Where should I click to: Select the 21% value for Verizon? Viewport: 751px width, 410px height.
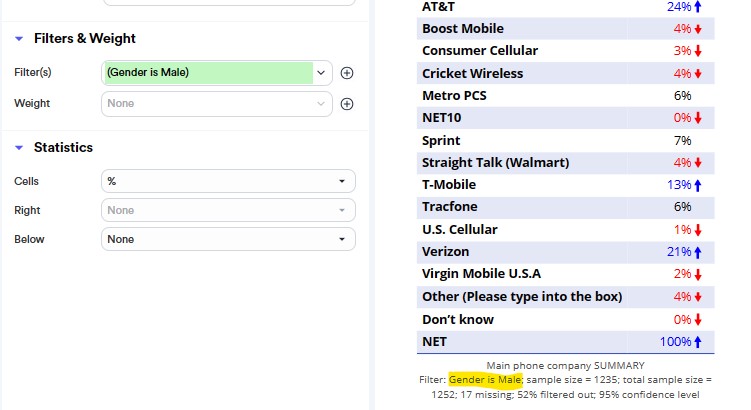679,252
